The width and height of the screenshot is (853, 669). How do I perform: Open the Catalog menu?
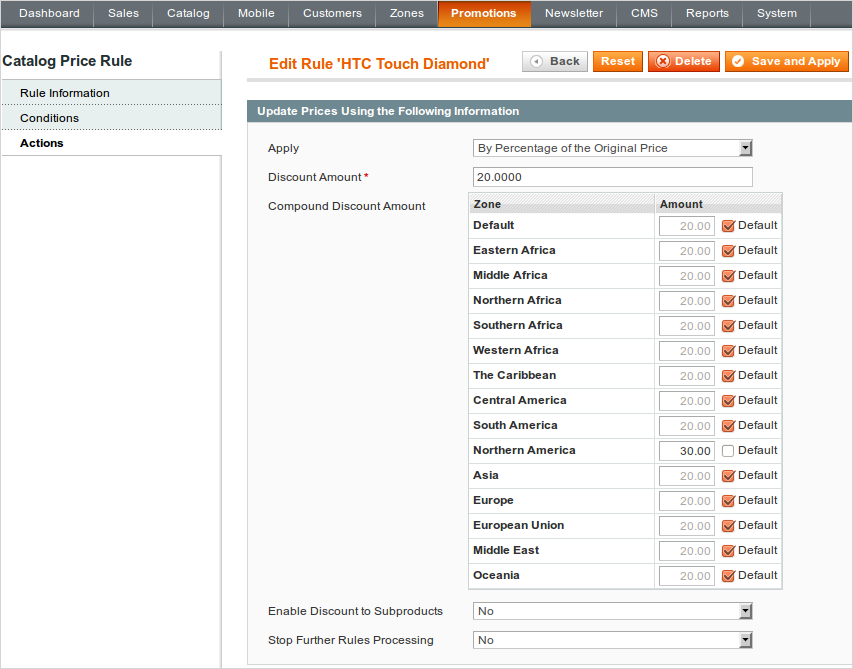[188, 13]
